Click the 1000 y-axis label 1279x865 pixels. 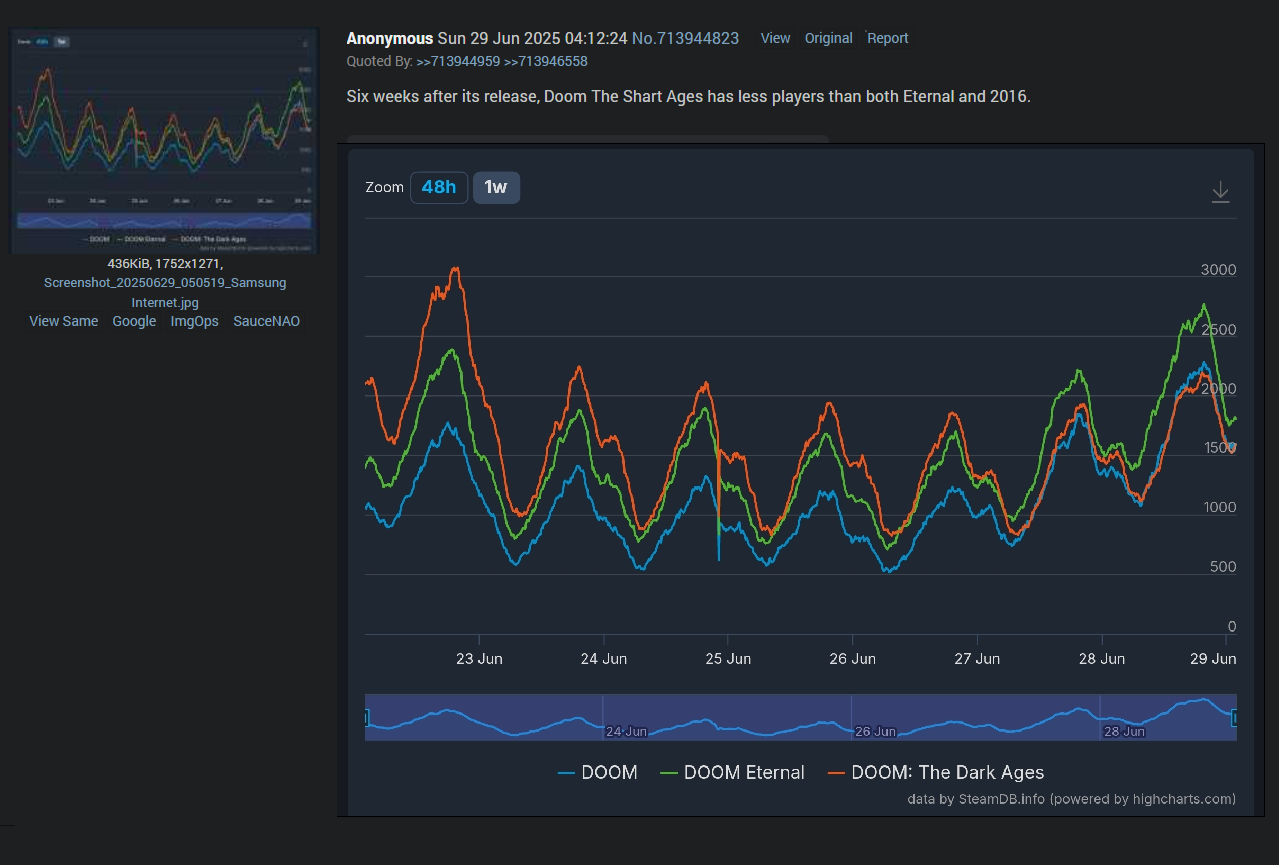click(1218, 507)
